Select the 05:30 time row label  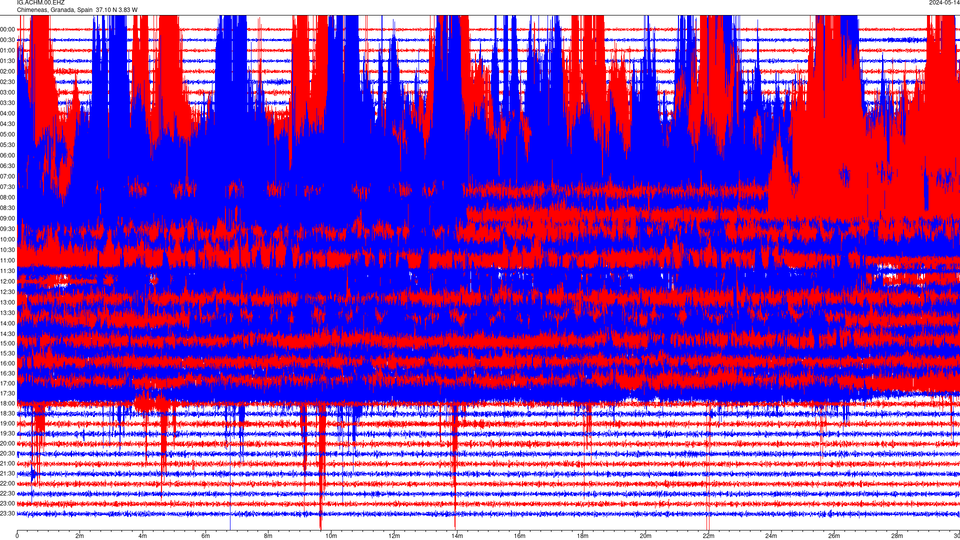coord(7,144)
